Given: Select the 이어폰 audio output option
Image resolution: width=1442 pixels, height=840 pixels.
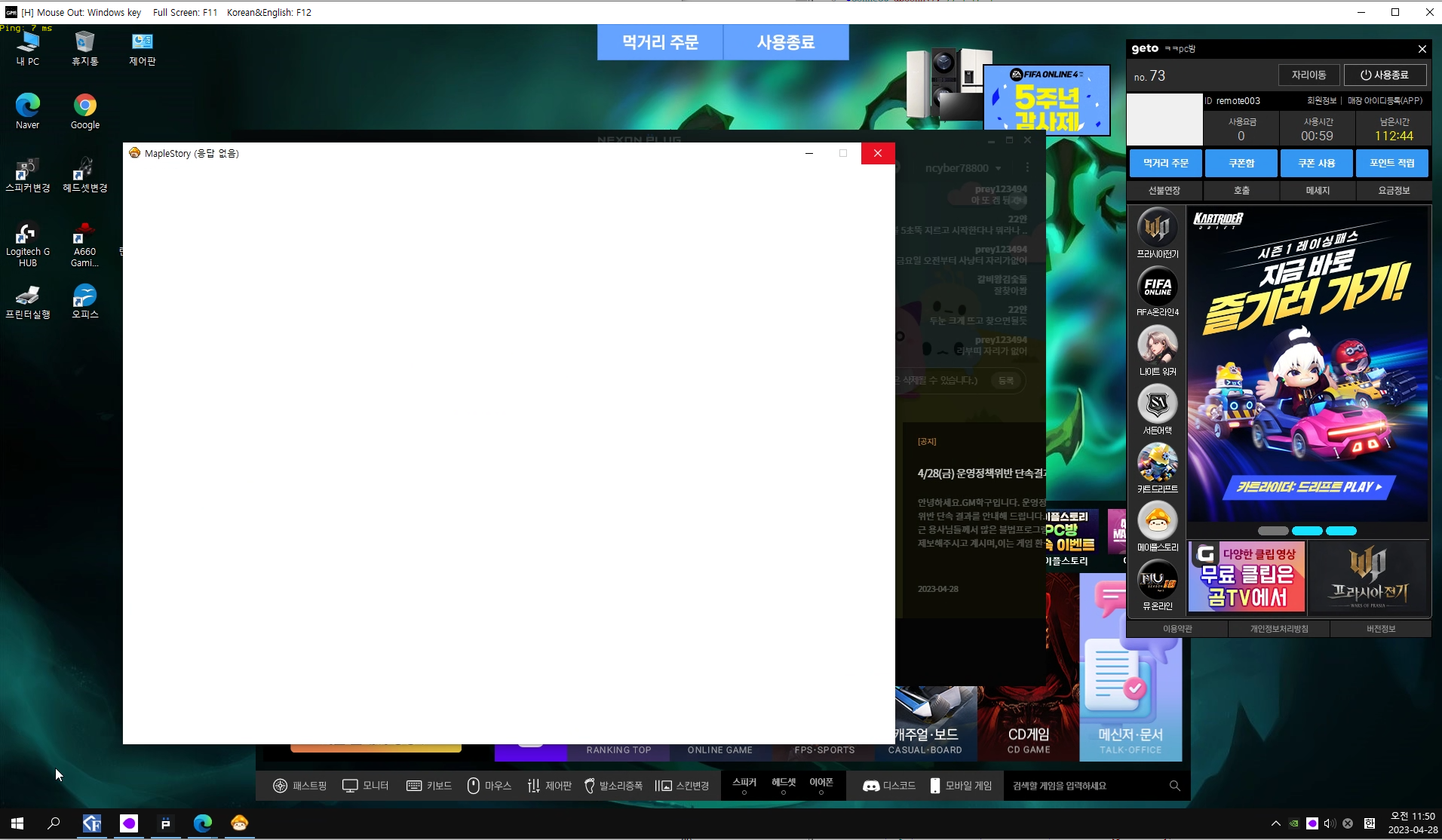Looking at the screenshot, I should click(x=821, y=786).
